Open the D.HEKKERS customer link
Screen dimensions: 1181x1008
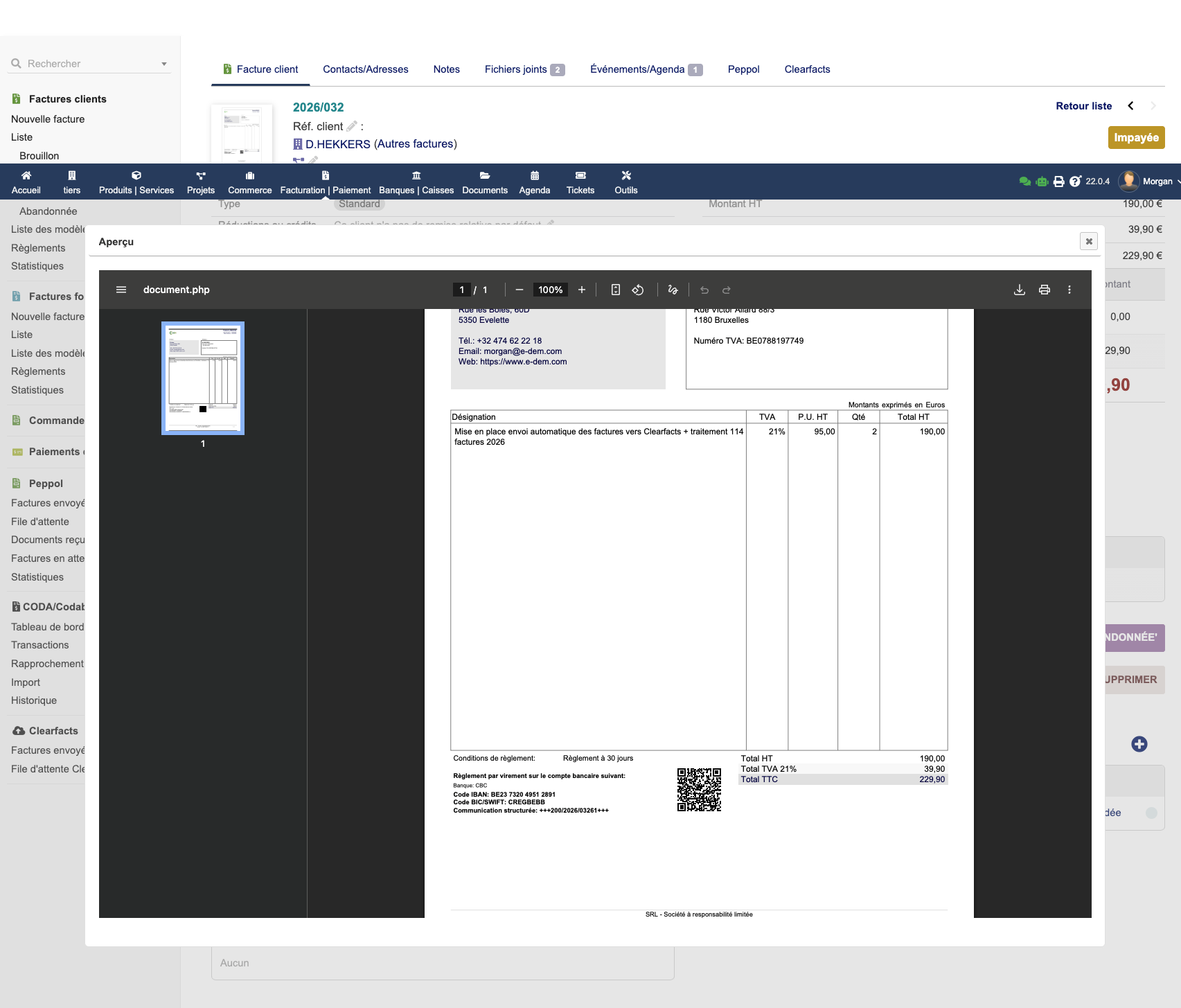click(x=337, y=144)
